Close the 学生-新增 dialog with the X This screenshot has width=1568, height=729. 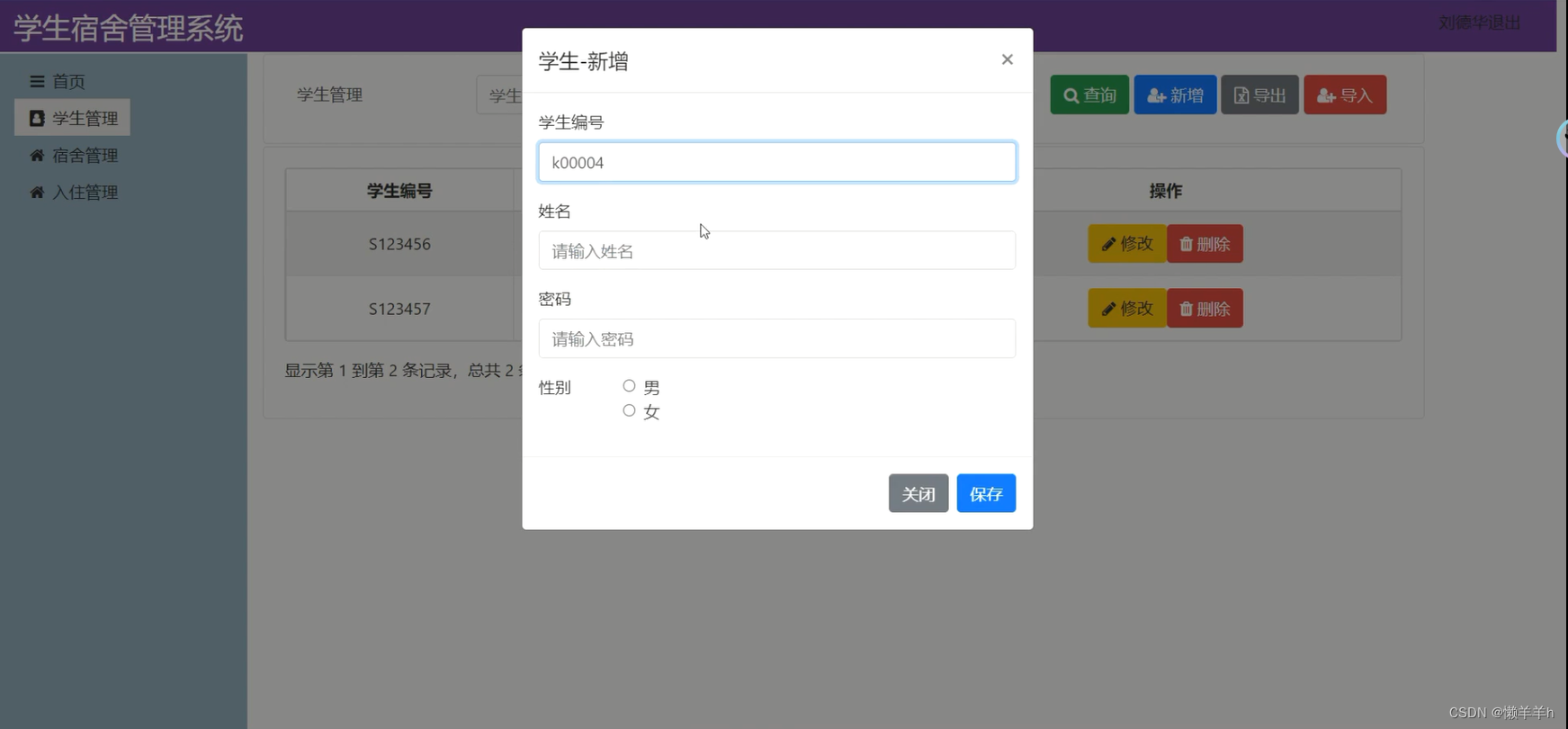pyautogui.click(x=1007, y=59)
